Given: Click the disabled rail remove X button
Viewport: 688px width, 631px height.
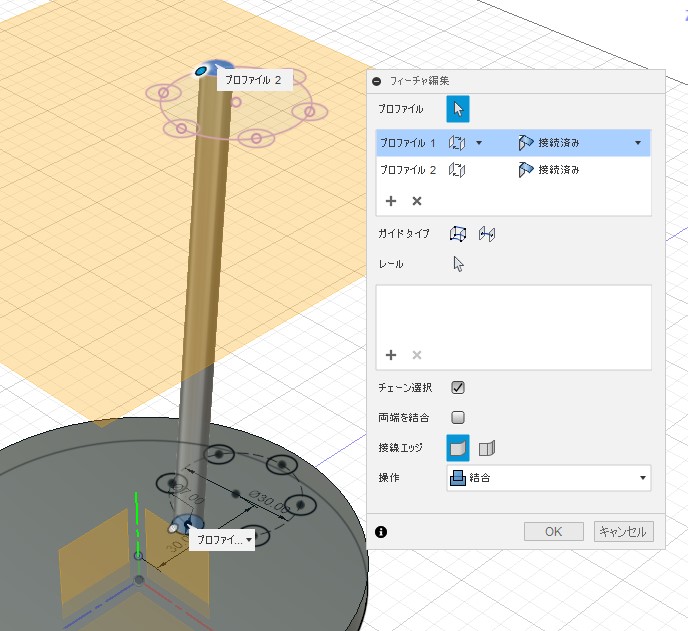Looking at the screenshot, I should tap(417, 355).
